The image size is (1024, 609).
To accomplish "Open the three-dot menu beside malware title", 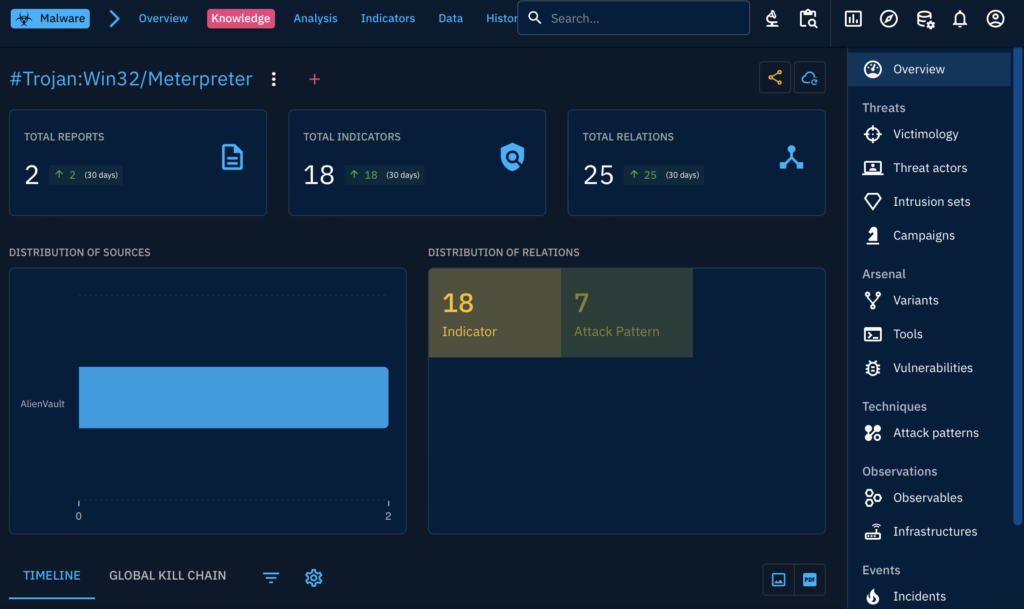I will pos(274,79).
